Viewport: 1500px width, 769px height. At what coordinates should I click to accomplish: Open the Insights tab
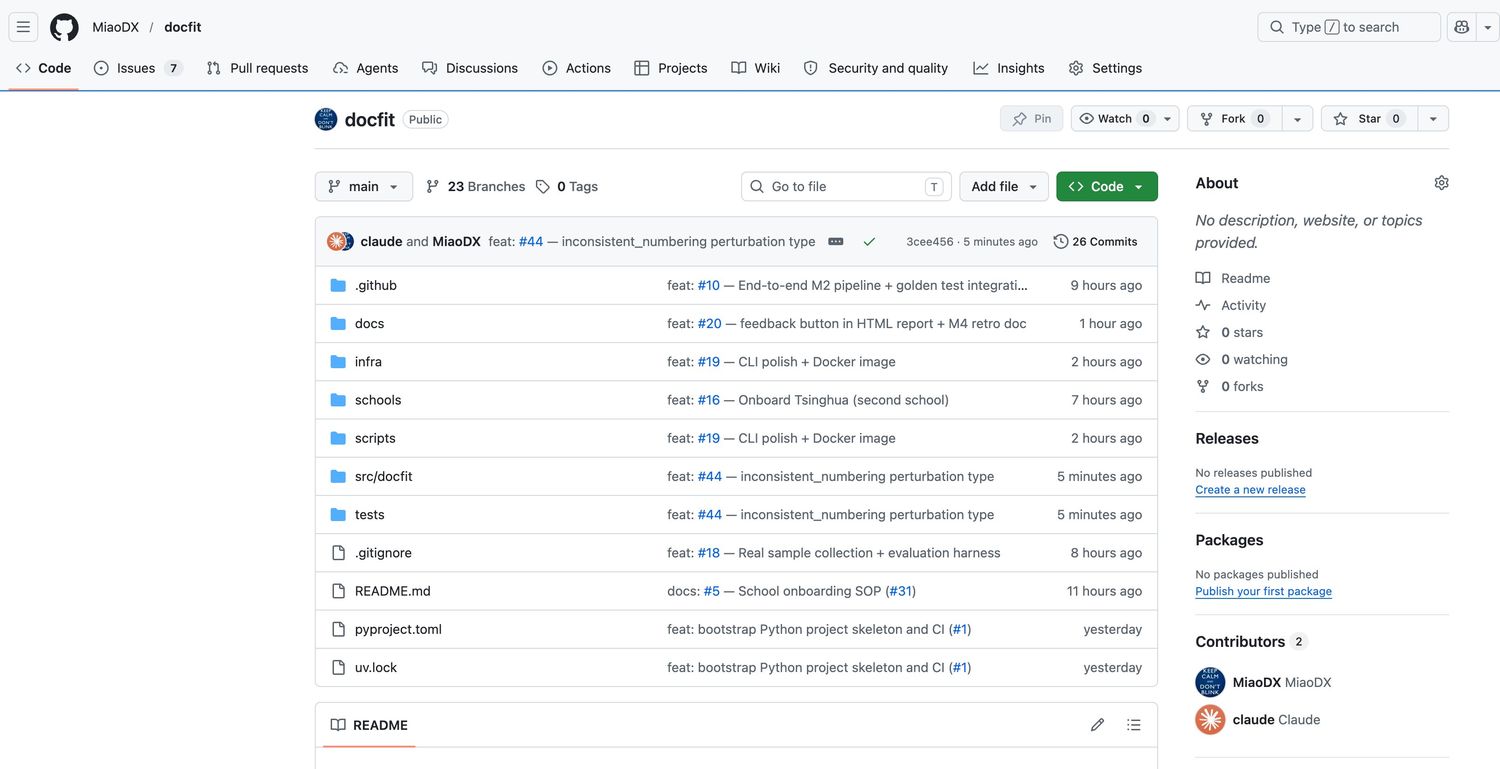pos(1009,68)
